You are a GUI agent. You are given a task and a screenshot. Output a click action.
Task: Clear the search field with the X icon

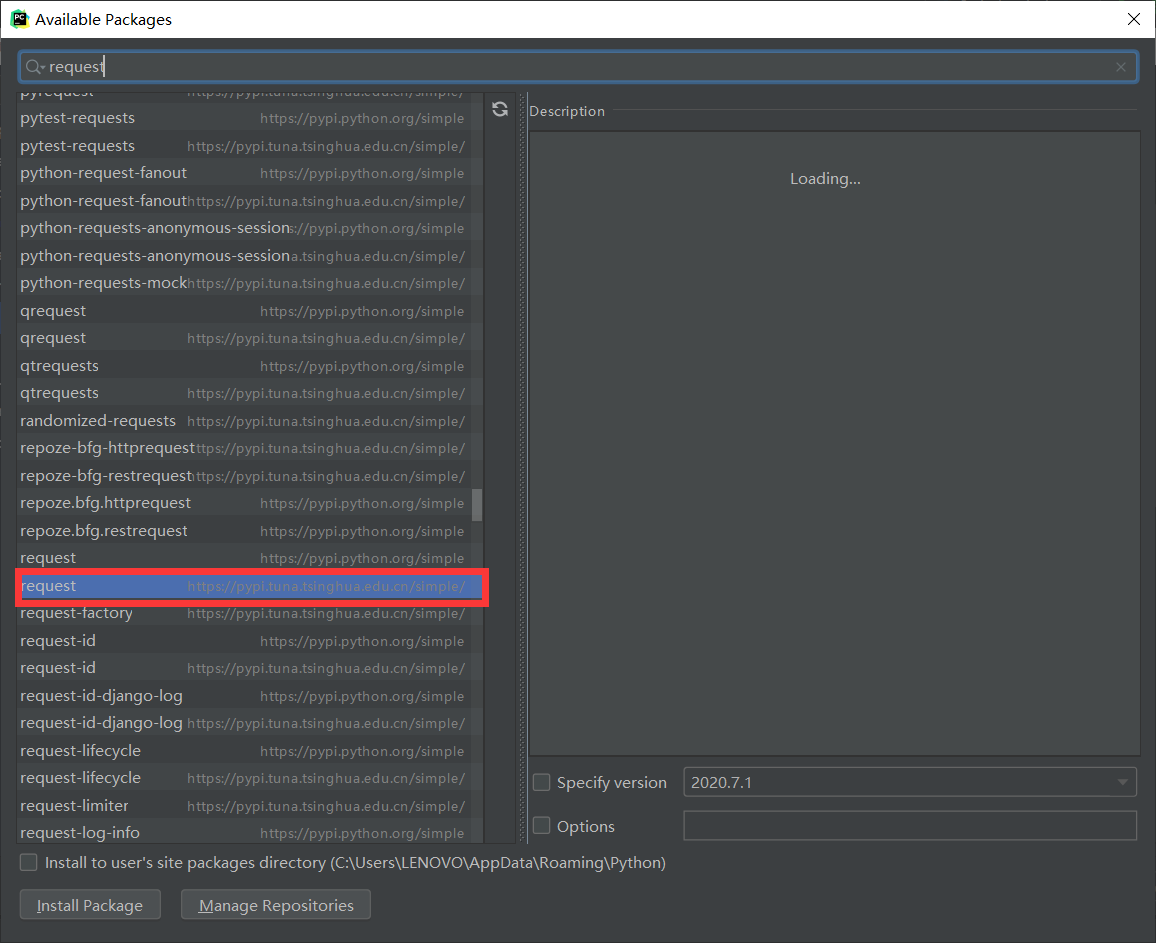(1121, 67)
